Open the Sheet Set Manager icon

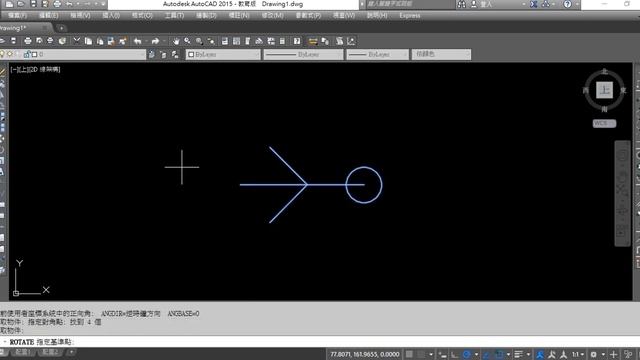pos(259,41)
